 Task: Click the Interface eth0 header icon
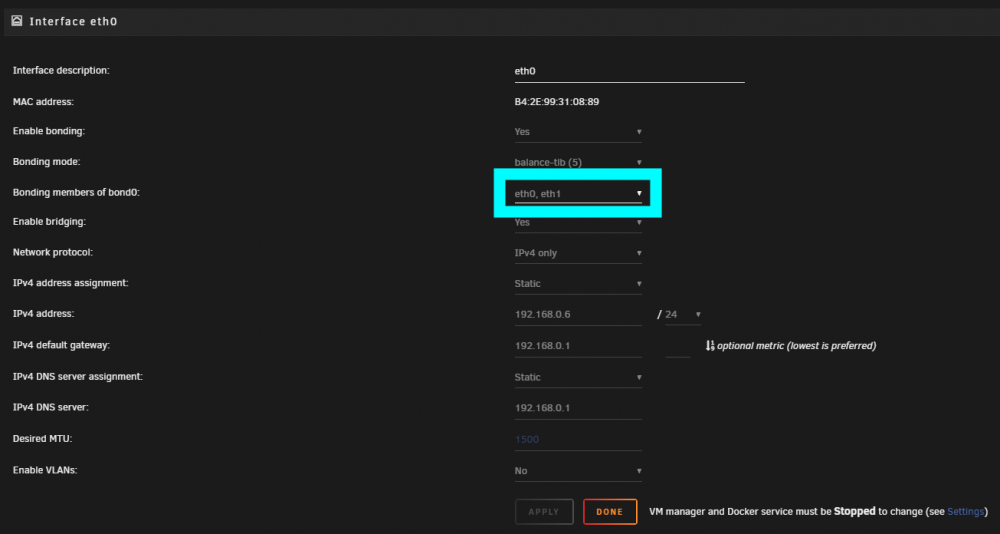click(17, 21)
